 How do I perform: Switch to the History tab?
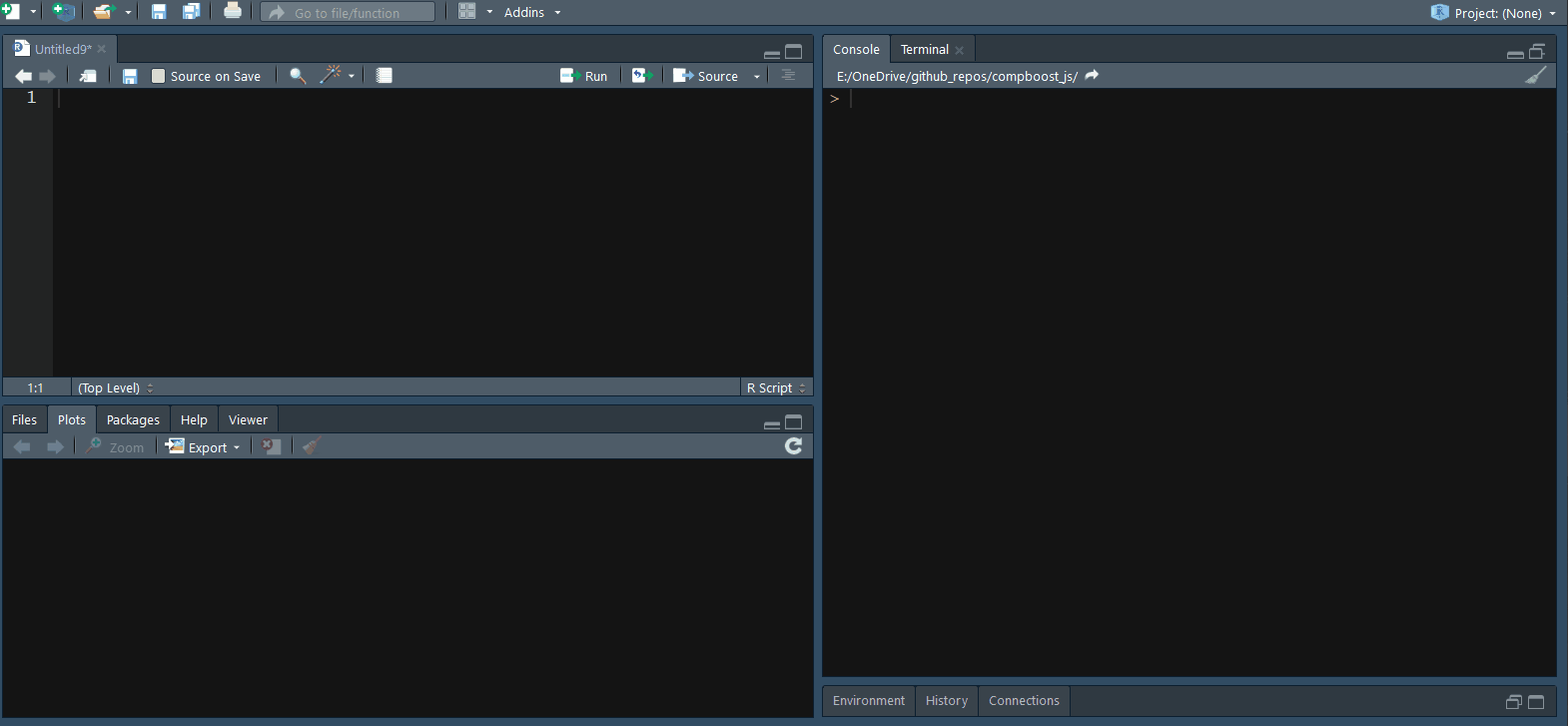coord(946,700)
